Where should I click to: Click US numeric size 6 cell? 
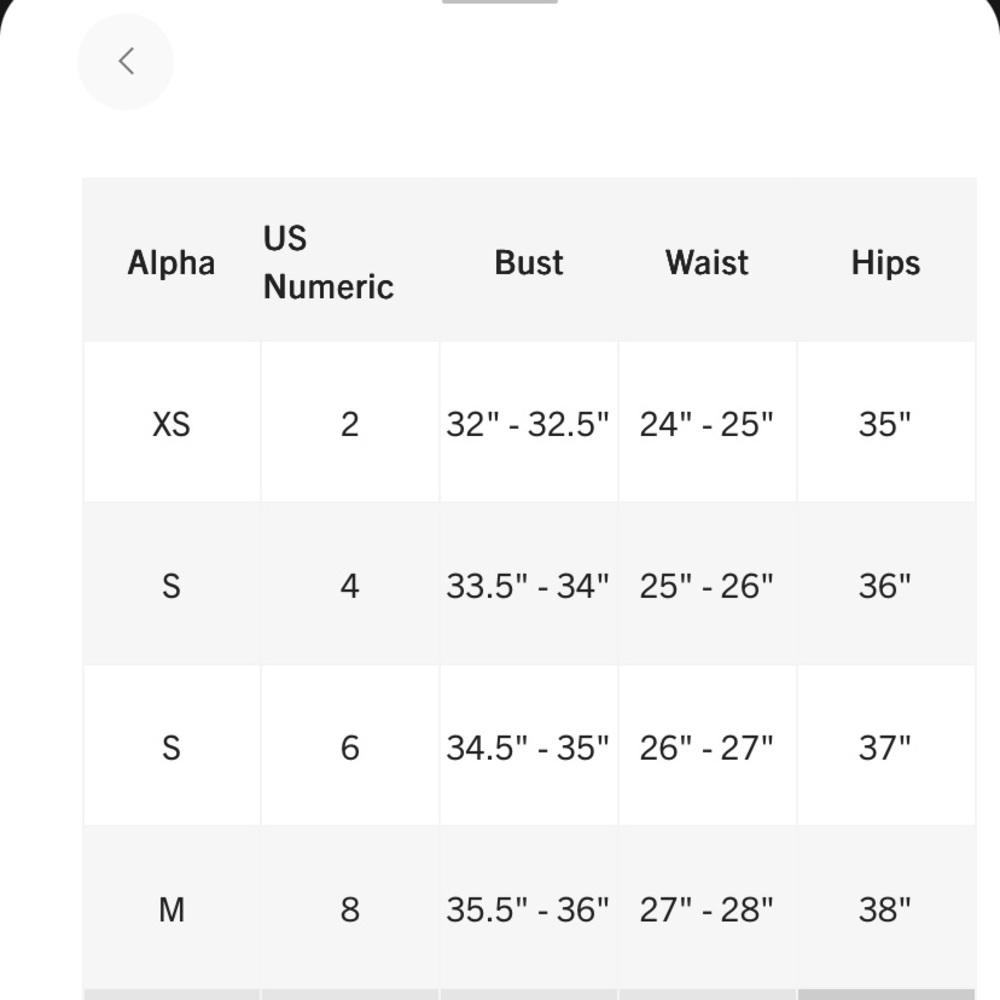pos(349,747)
